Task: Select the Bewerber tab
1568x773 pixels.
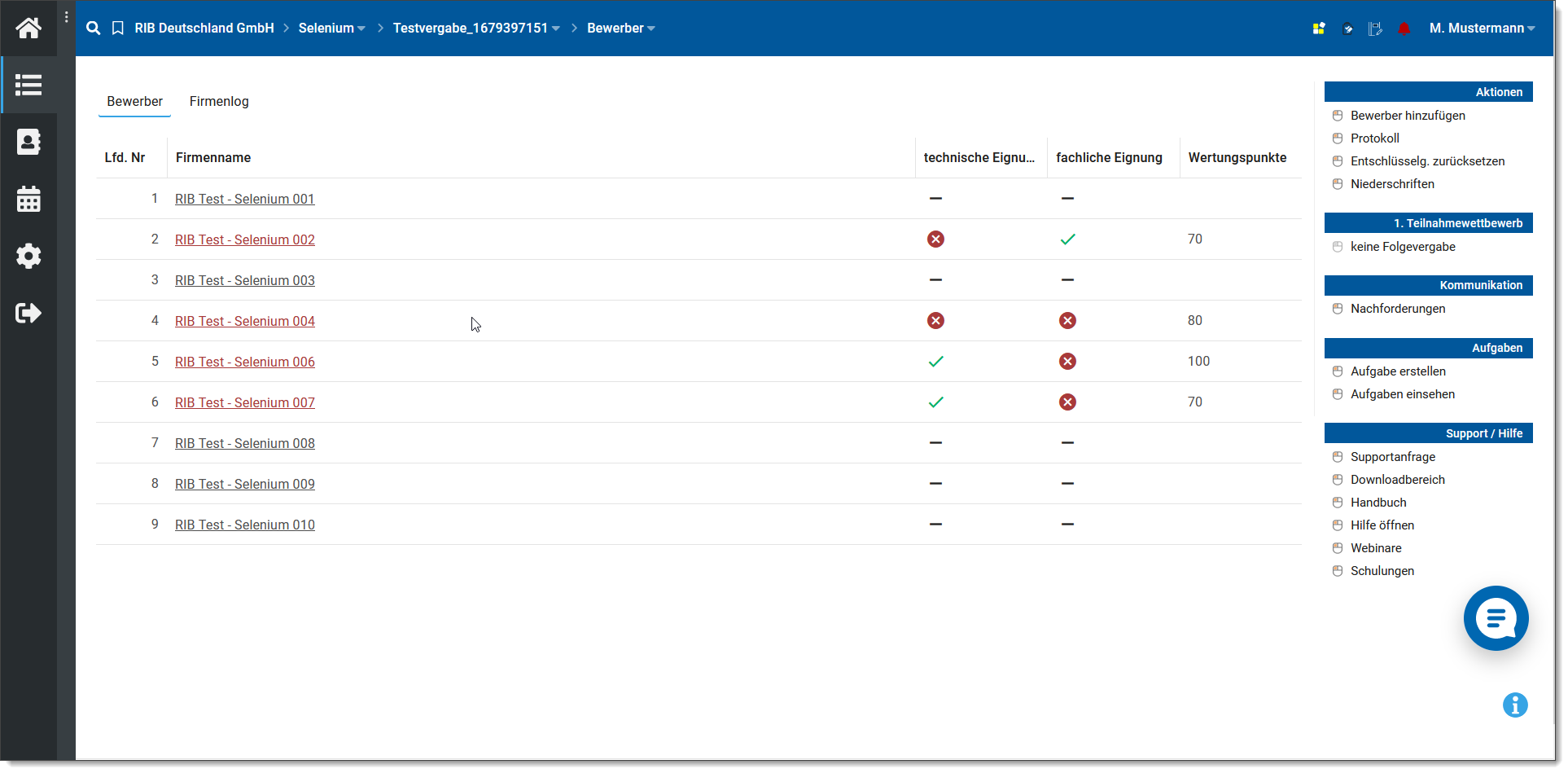Action: click(134, 101)
